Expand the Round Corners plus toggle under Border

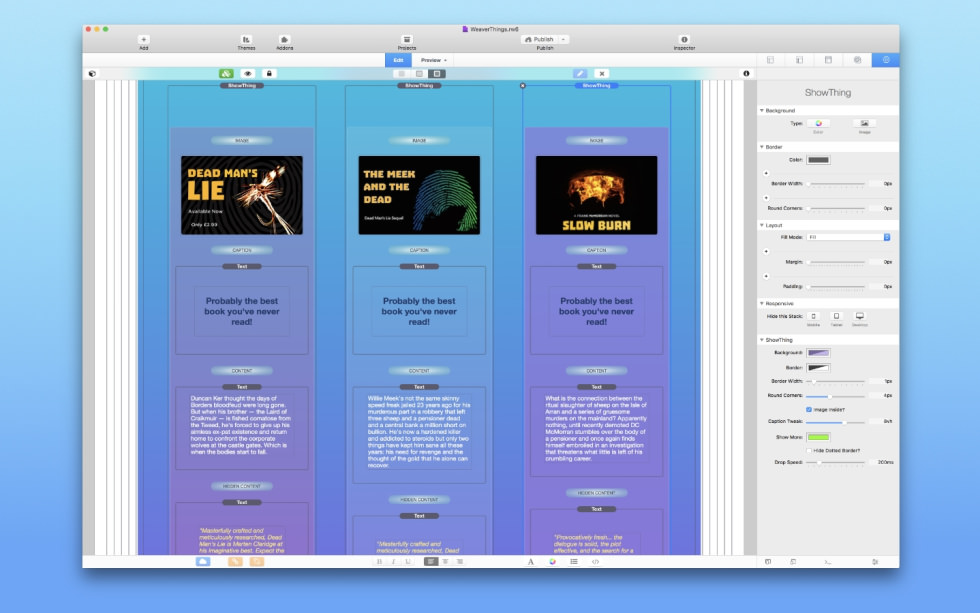(x=766, y=197)
